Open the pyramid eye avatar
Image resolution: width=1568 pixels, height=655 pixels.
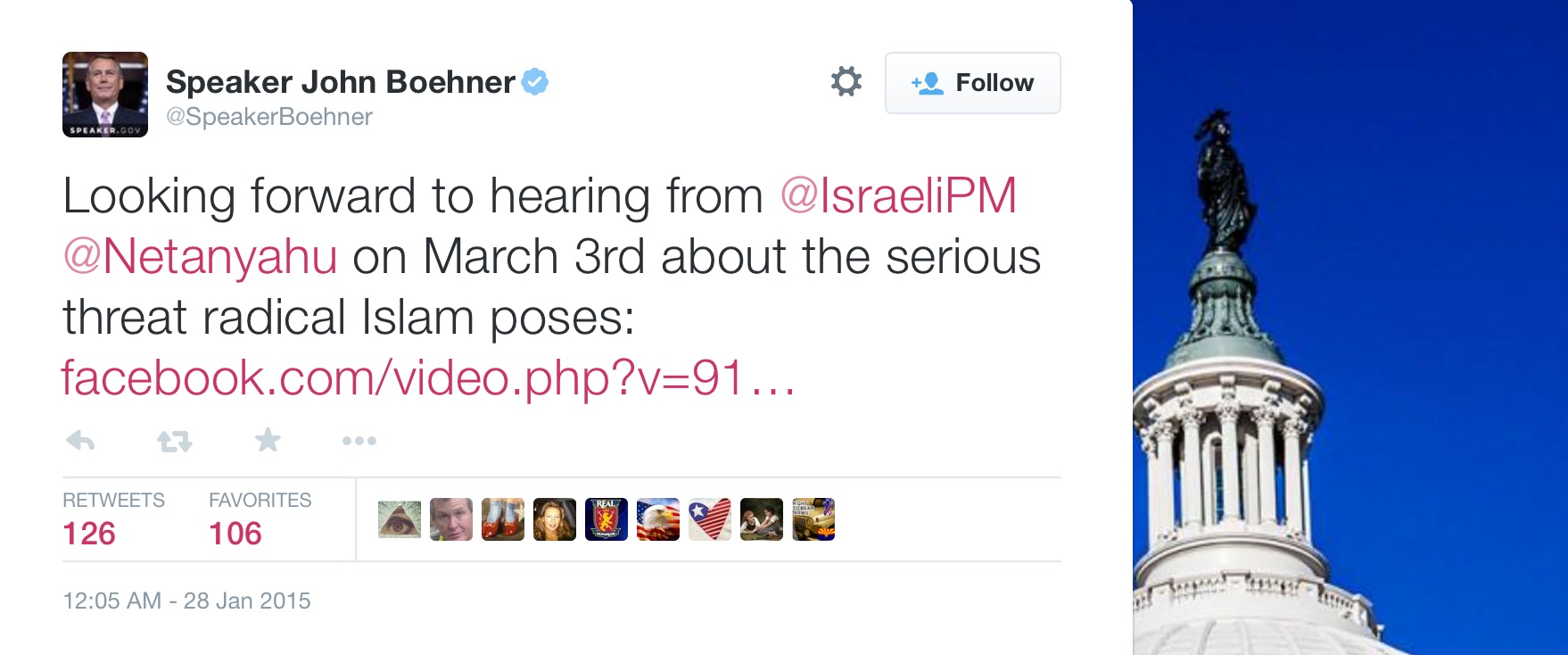point(400,519)
